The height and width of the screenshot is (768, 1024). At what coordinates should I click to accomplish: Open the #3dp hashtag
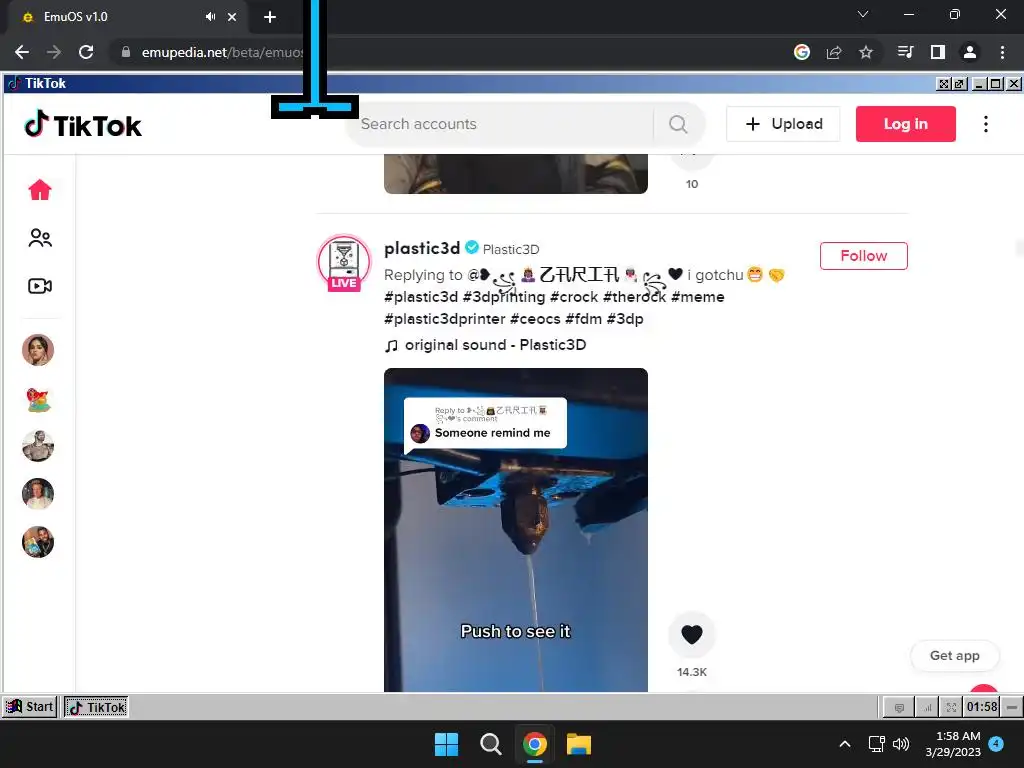tap(625, 319)
